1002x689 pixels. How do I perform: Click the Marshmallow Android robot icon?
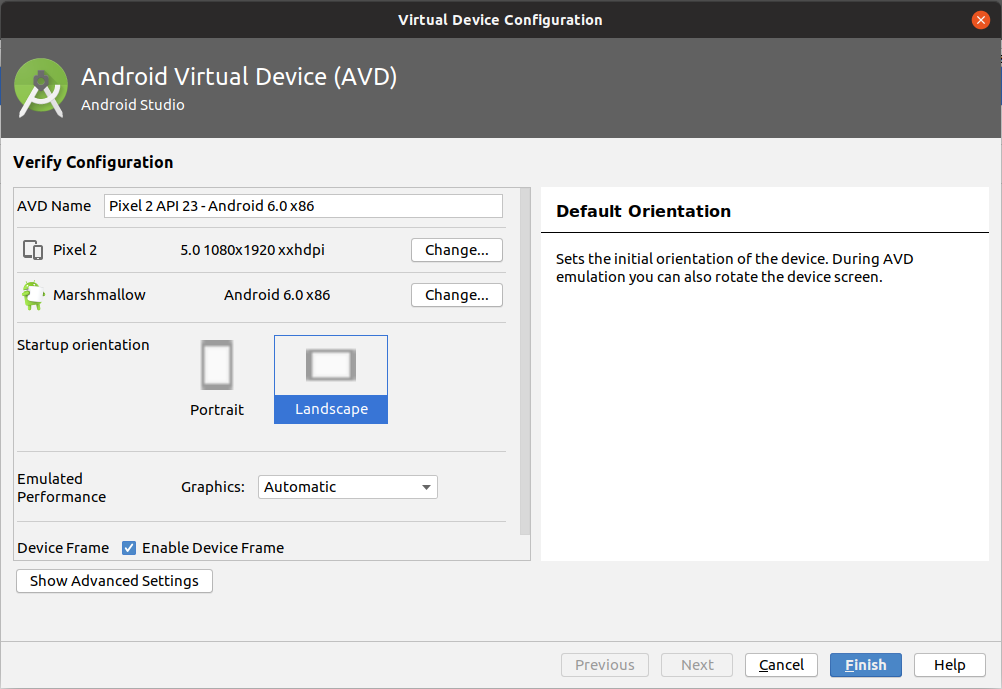point(33,295)
